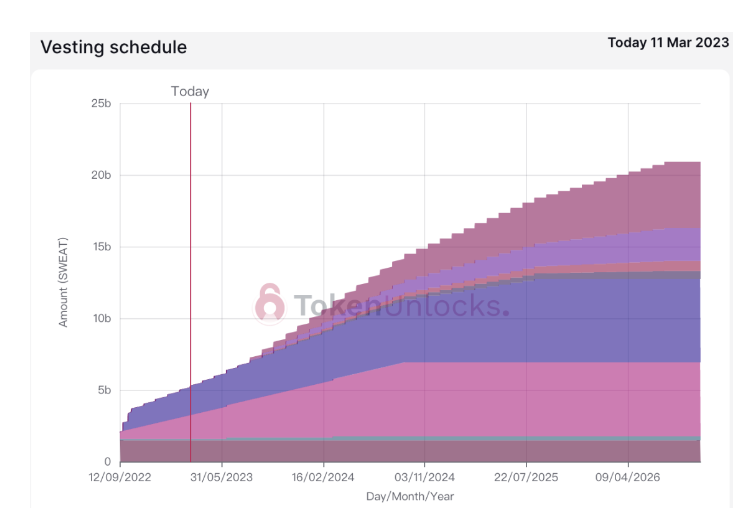Click the Amount (SWEAT) axis title
Screen dimensions: 740x518
pos(63,282)
